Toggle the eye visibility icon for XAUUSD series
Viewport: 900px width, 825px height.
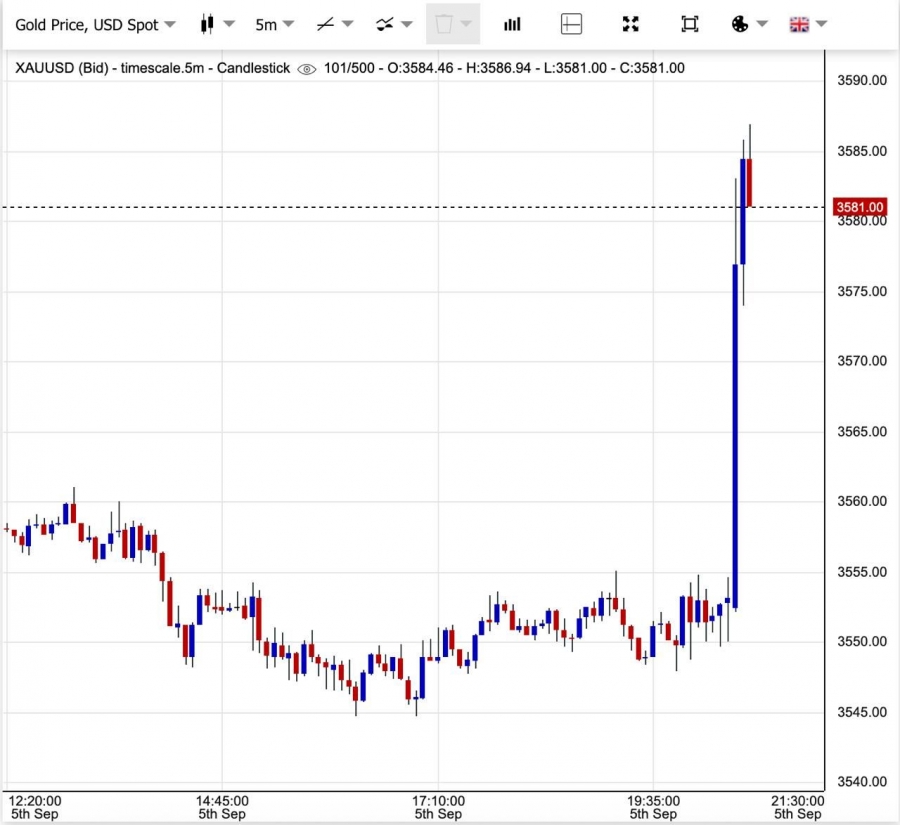click(307, 69)
